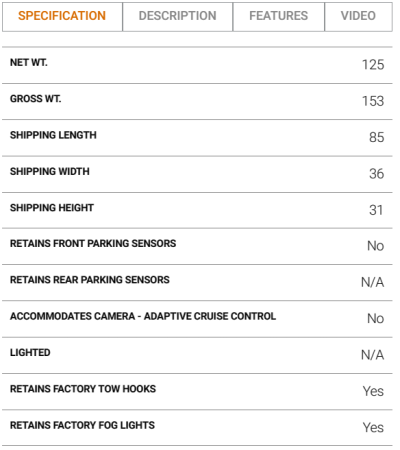400x450 pixels.
Task: Click Retains Front Parking Sensors label
Action: [x=93, y=244]
